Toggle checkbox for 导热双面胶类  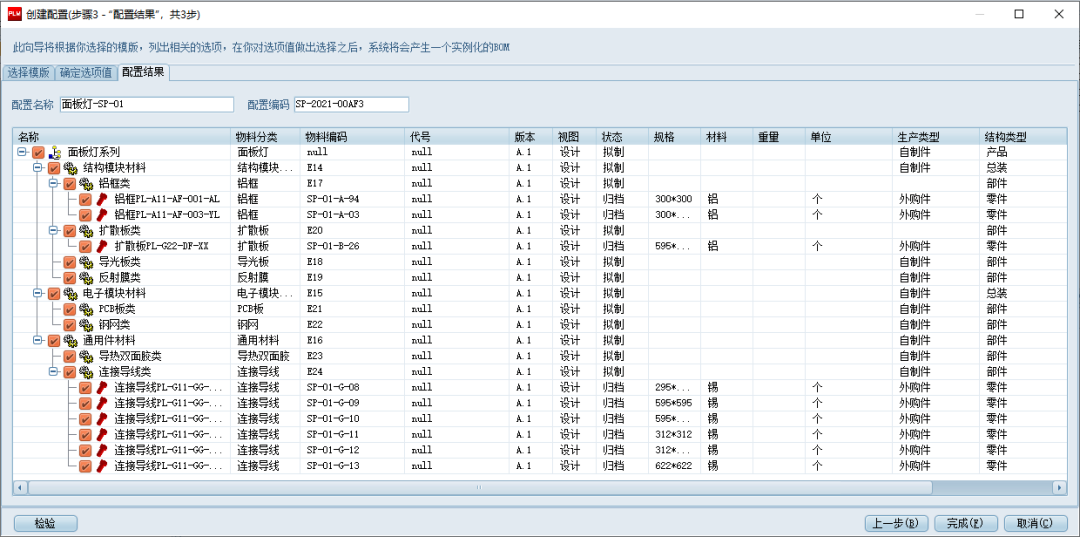pyautogui.click(x=70, y=357)
